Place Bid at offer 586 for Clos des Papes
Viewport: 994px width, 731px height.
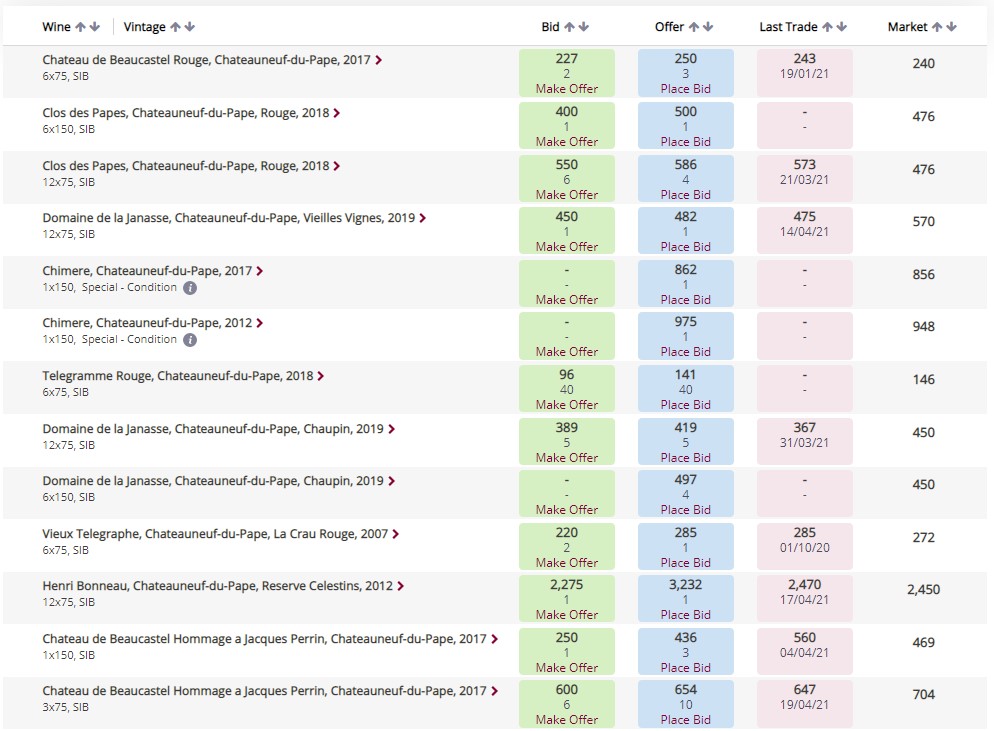point(685,195)
